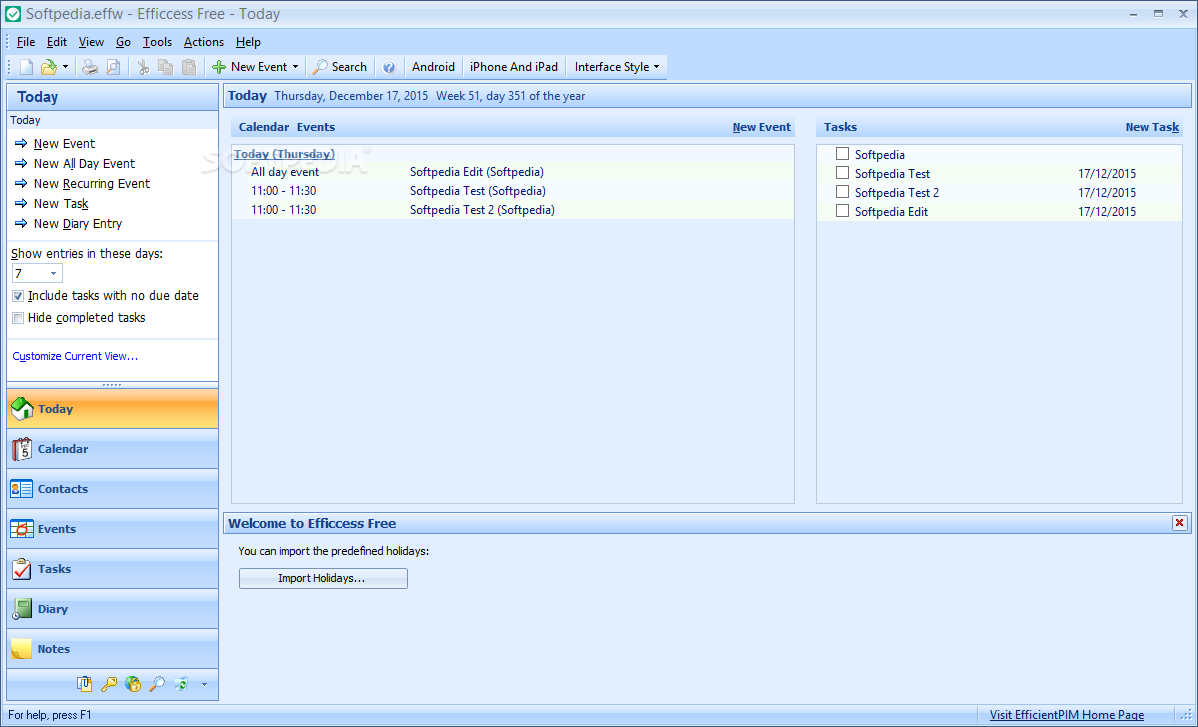Open the Help menu
The height and width of the screenshot is (727, 1198).
248,42
